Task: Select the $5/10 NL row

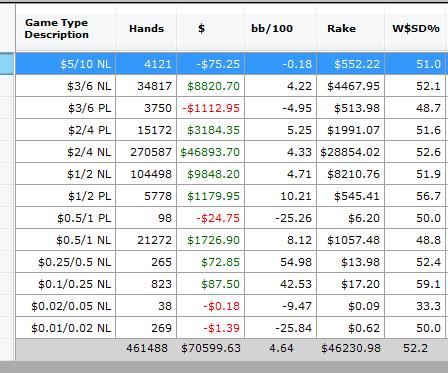Action: [x=231, y=64]
